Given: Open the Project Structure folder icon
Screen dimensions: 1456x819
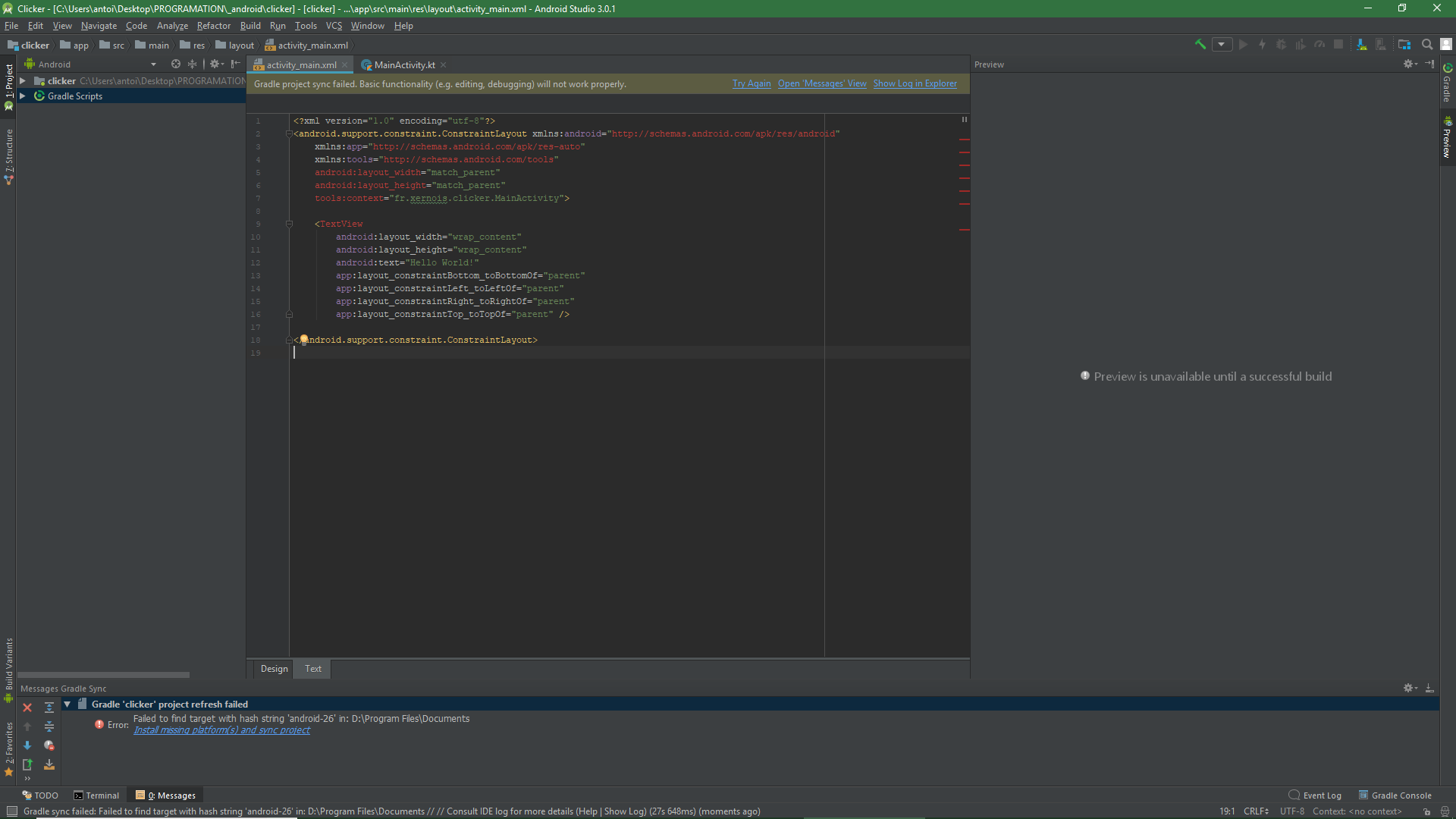Looking at the screenshot, I should (1404, 45).
